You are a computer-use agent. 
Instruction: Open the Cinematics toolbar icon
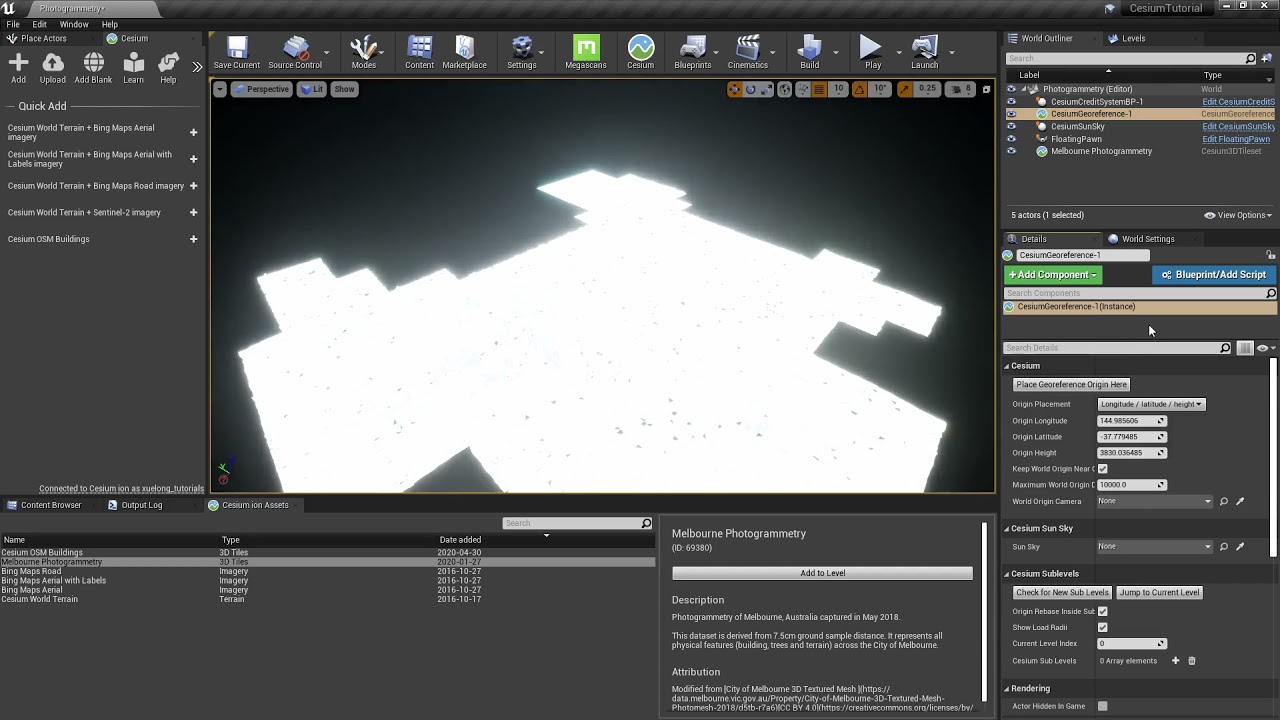pyautogui.click(x=747, y=52)
